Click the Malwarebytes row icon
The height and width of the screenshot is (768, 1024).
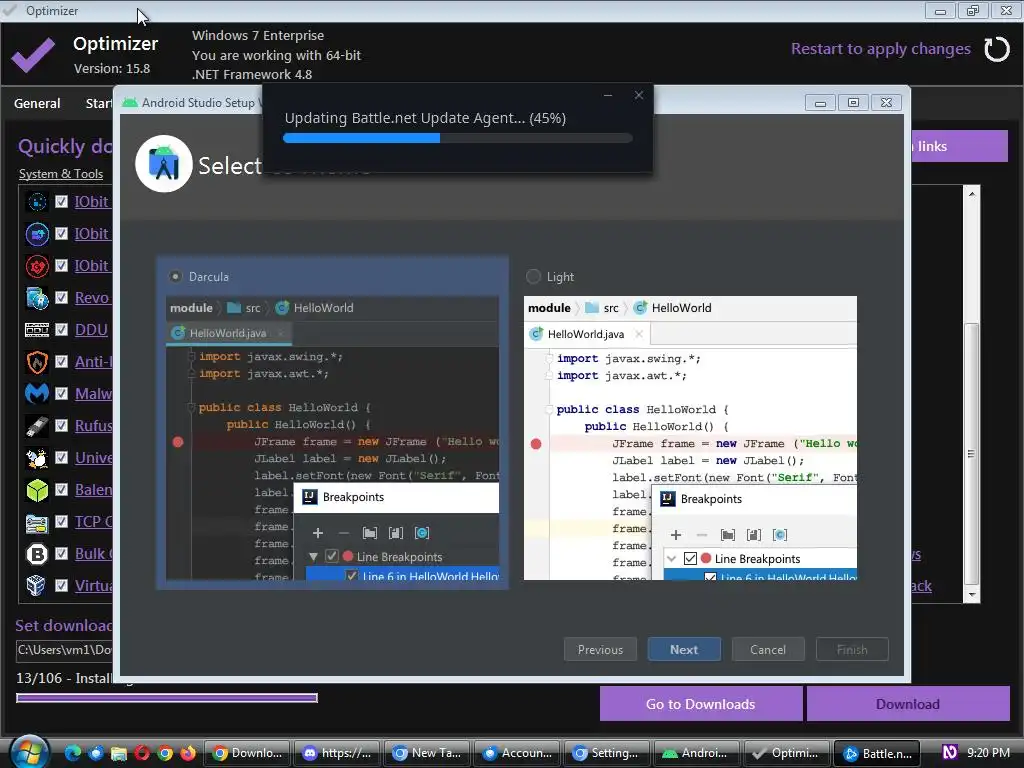37,394
